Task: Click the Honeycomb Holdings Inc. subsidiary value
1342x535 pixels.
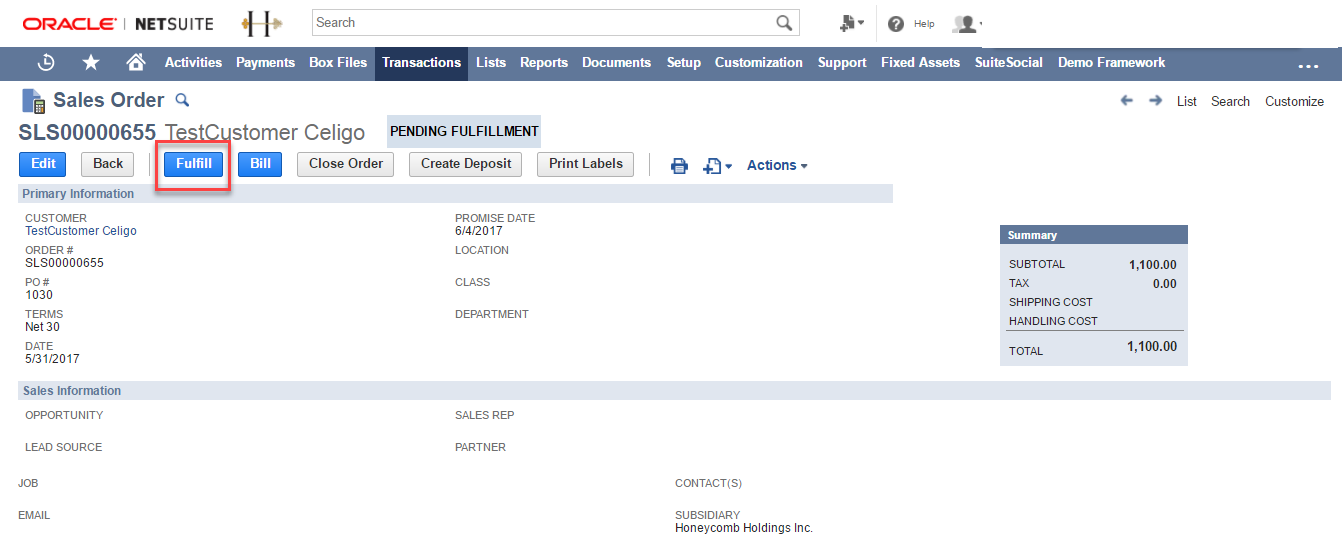Action: [744, 528]
